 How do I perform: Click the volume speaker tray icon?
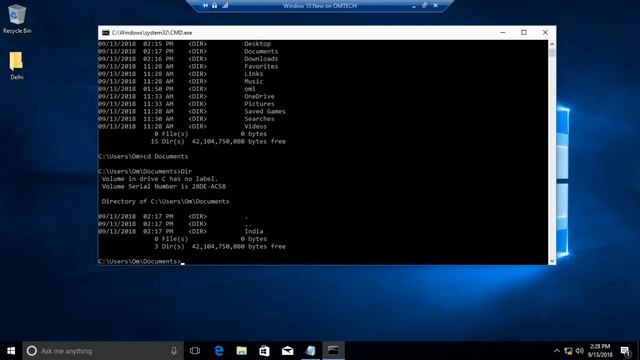tap(580, 351)
